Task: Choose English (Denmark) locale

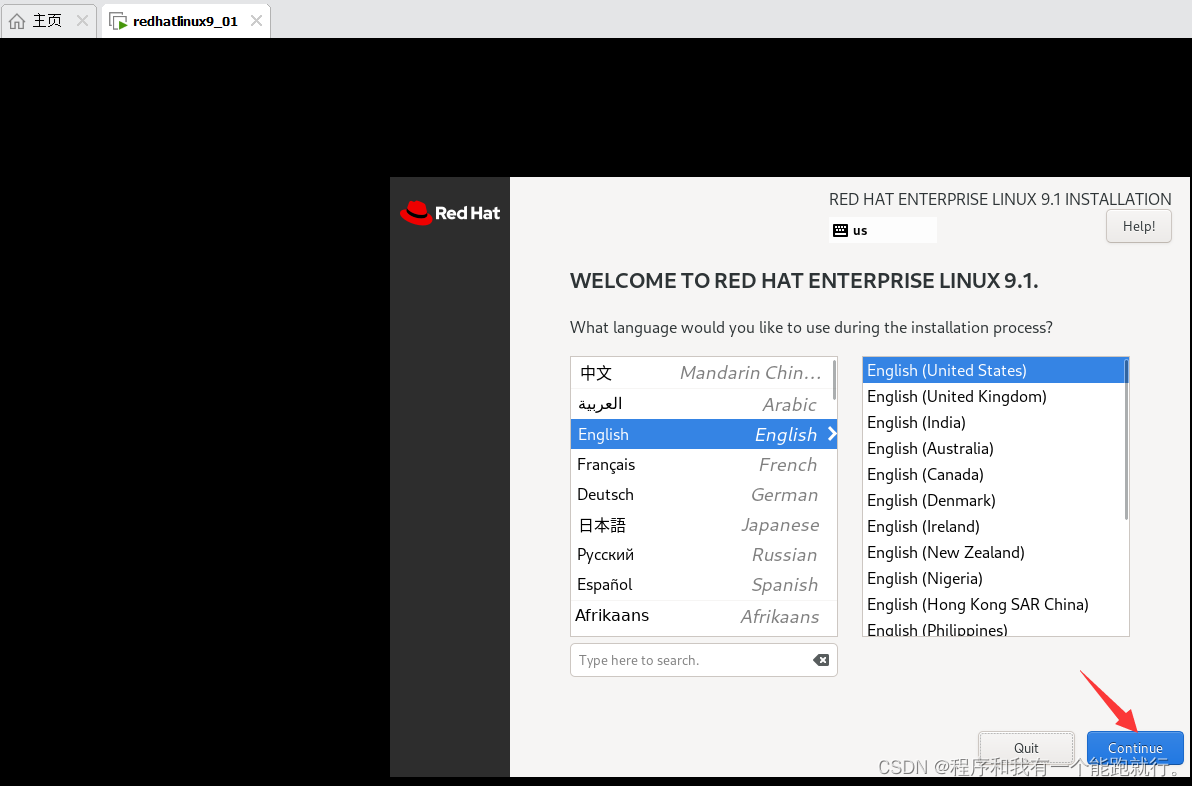Action: (993, 500)
